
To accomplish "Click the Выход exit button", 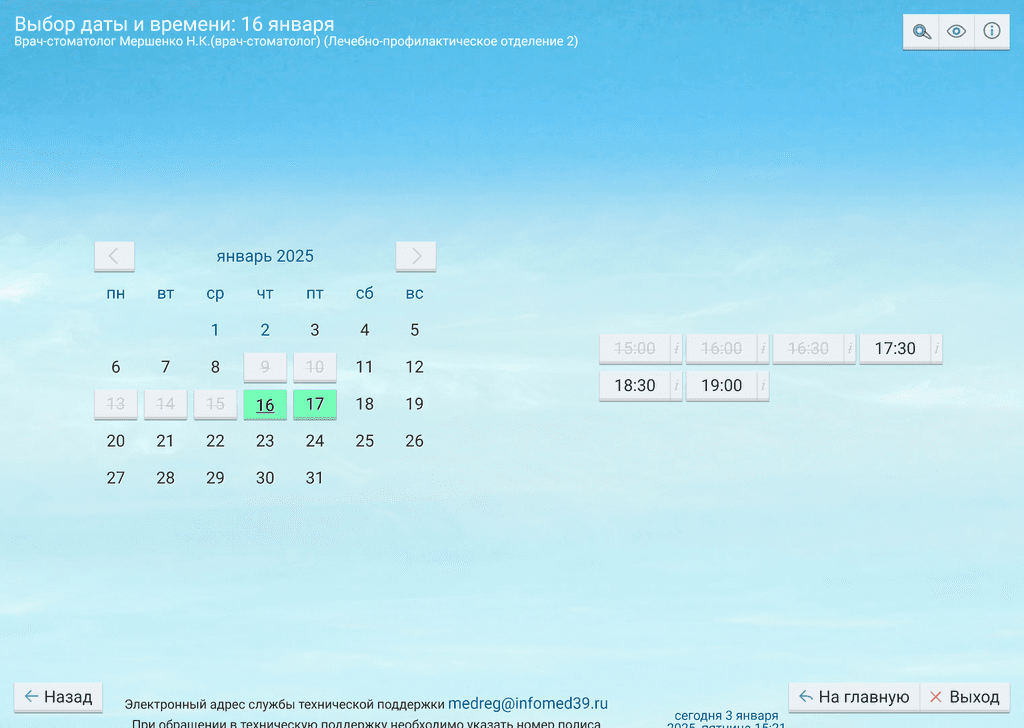I will 965,697.
